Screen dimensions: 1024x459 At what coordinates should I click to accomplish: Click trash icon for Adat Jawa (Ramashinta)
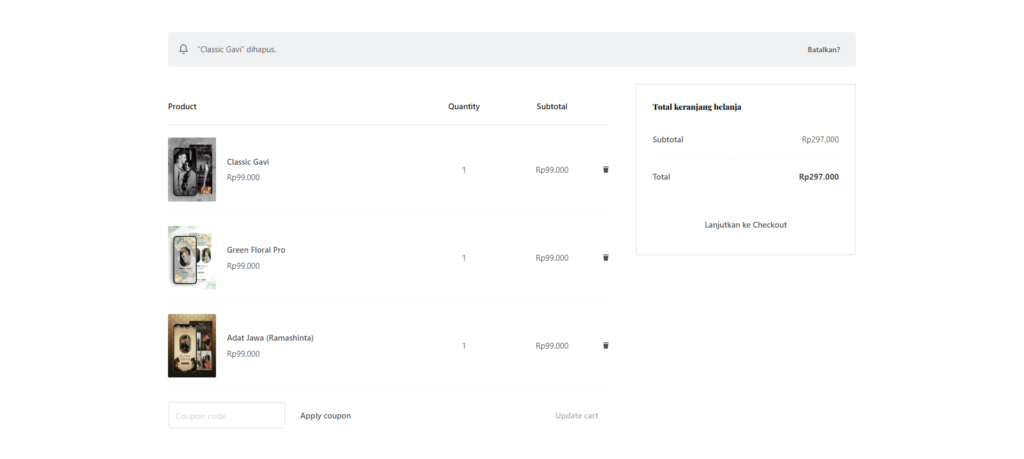(x=605, y=346)
